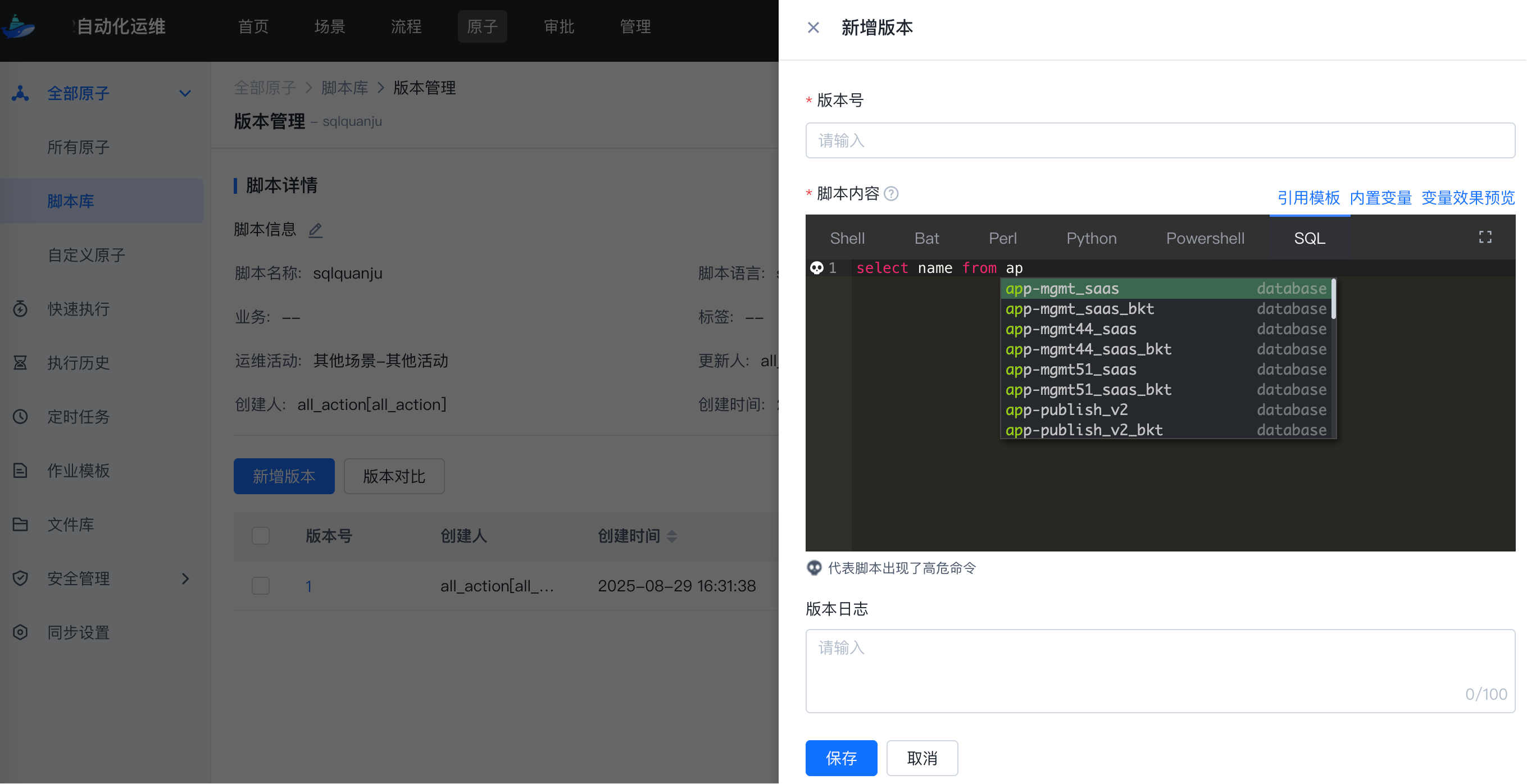Open the 引用模板 link
The height and width of the screenshot is (784, 1527).
pos(1308,197)
